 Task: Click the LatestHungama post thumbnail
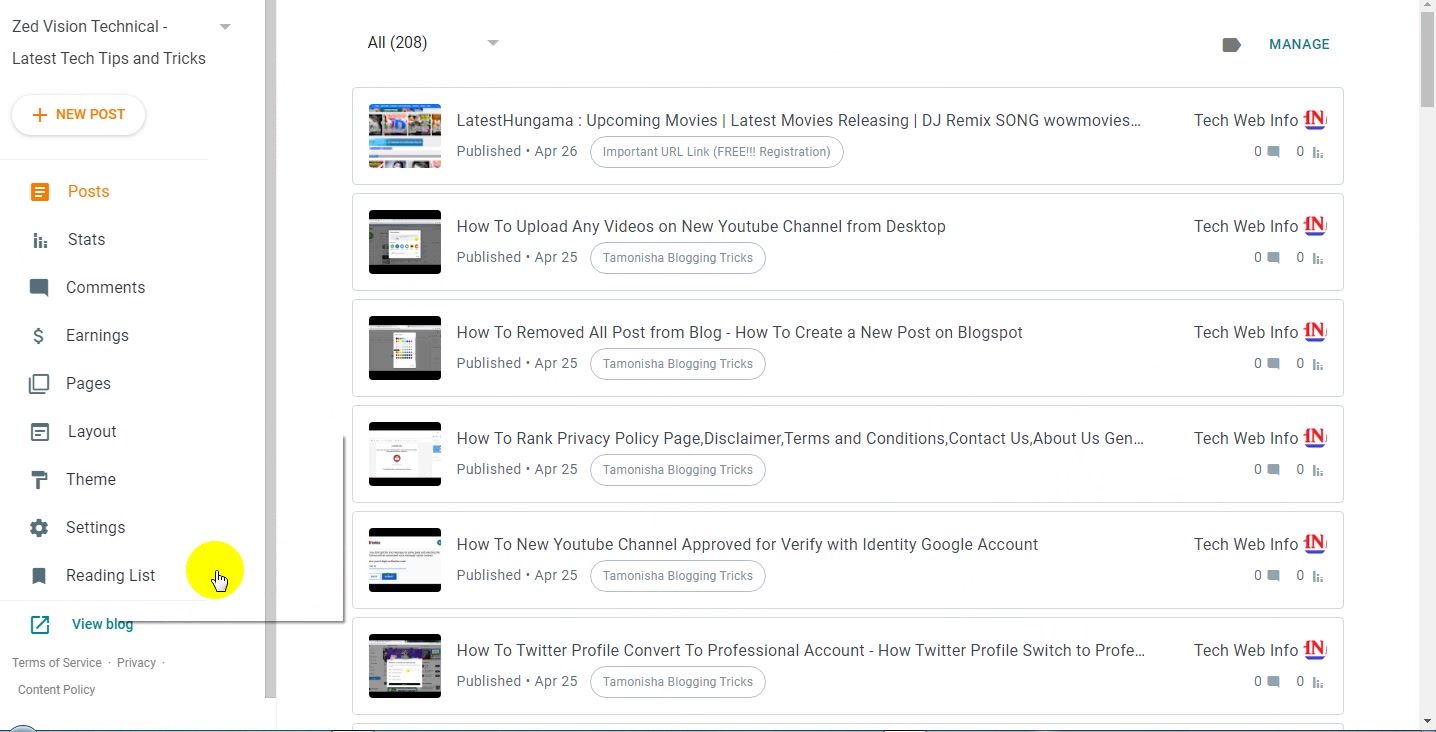tap(405, 136)
